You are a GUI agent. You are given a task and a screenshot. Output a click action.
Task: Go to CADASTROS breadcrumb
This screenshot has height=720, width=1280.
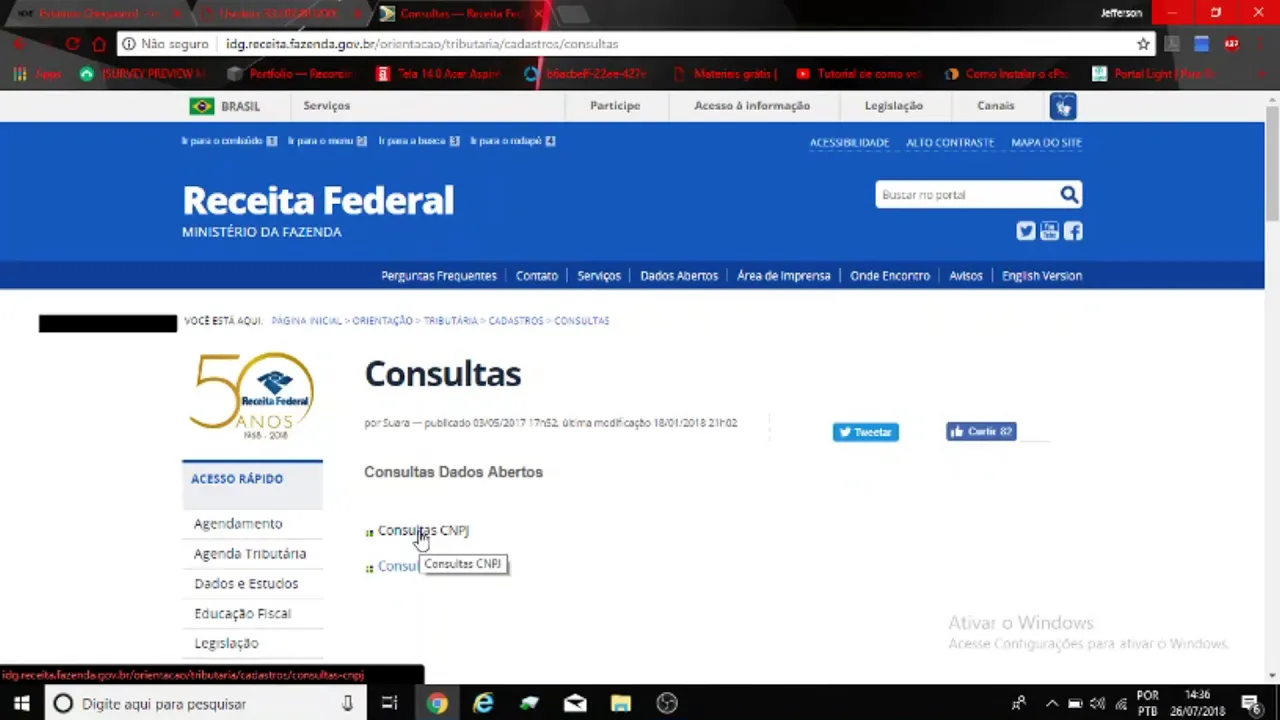[x=516, y=321]
